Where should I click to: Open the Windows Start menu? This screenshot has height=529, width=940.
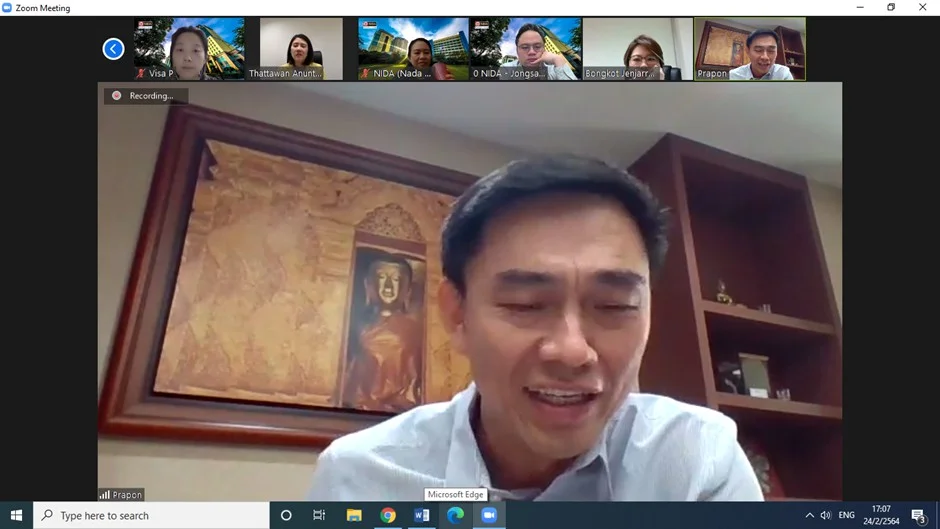pos(16,515)
